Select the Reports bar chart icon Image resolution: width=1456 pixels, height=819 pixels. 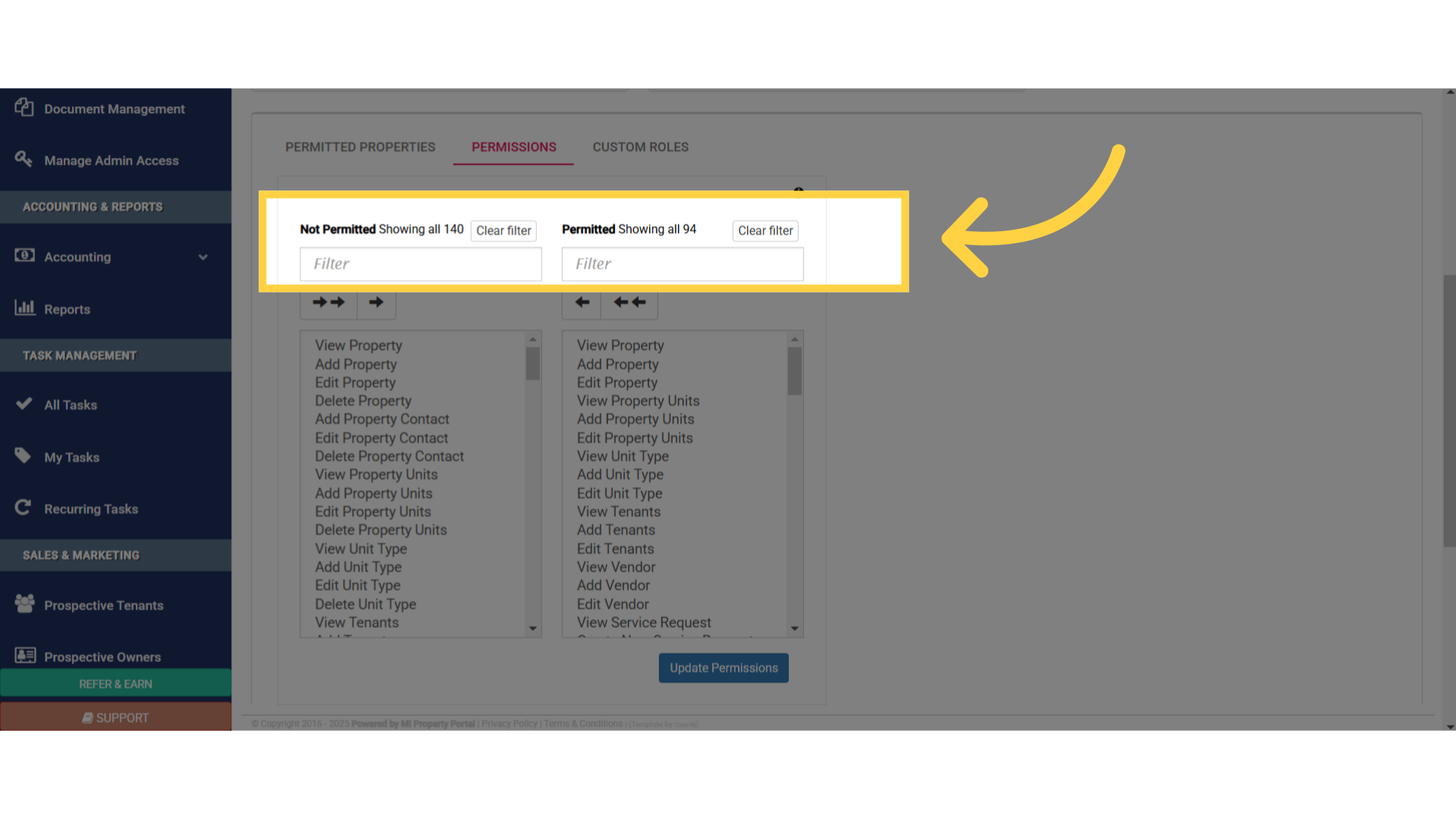(25, 308)
